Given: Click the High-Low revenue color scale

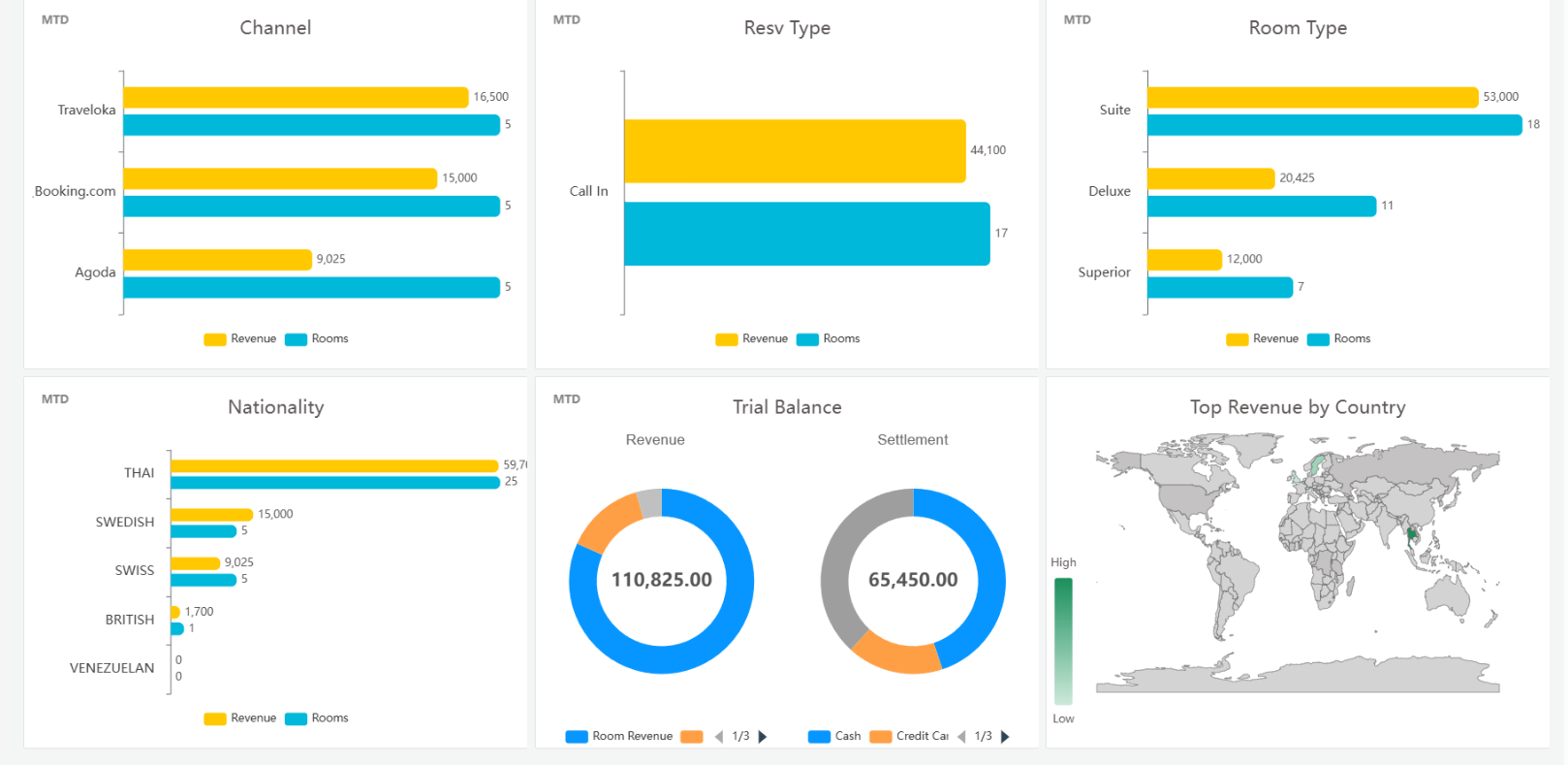Looking at the screenshot, I should pos(1063,641).
